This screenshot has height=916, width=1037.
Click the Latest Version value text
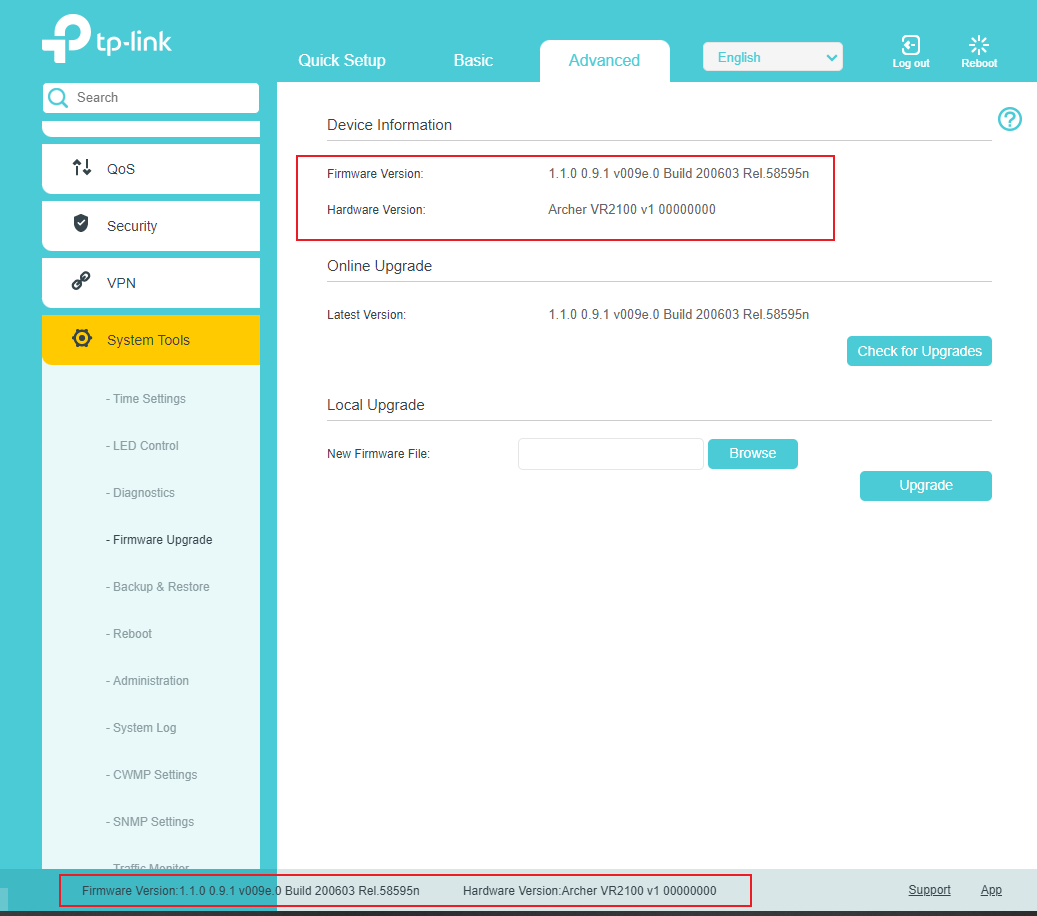click(x=679, y=314)
